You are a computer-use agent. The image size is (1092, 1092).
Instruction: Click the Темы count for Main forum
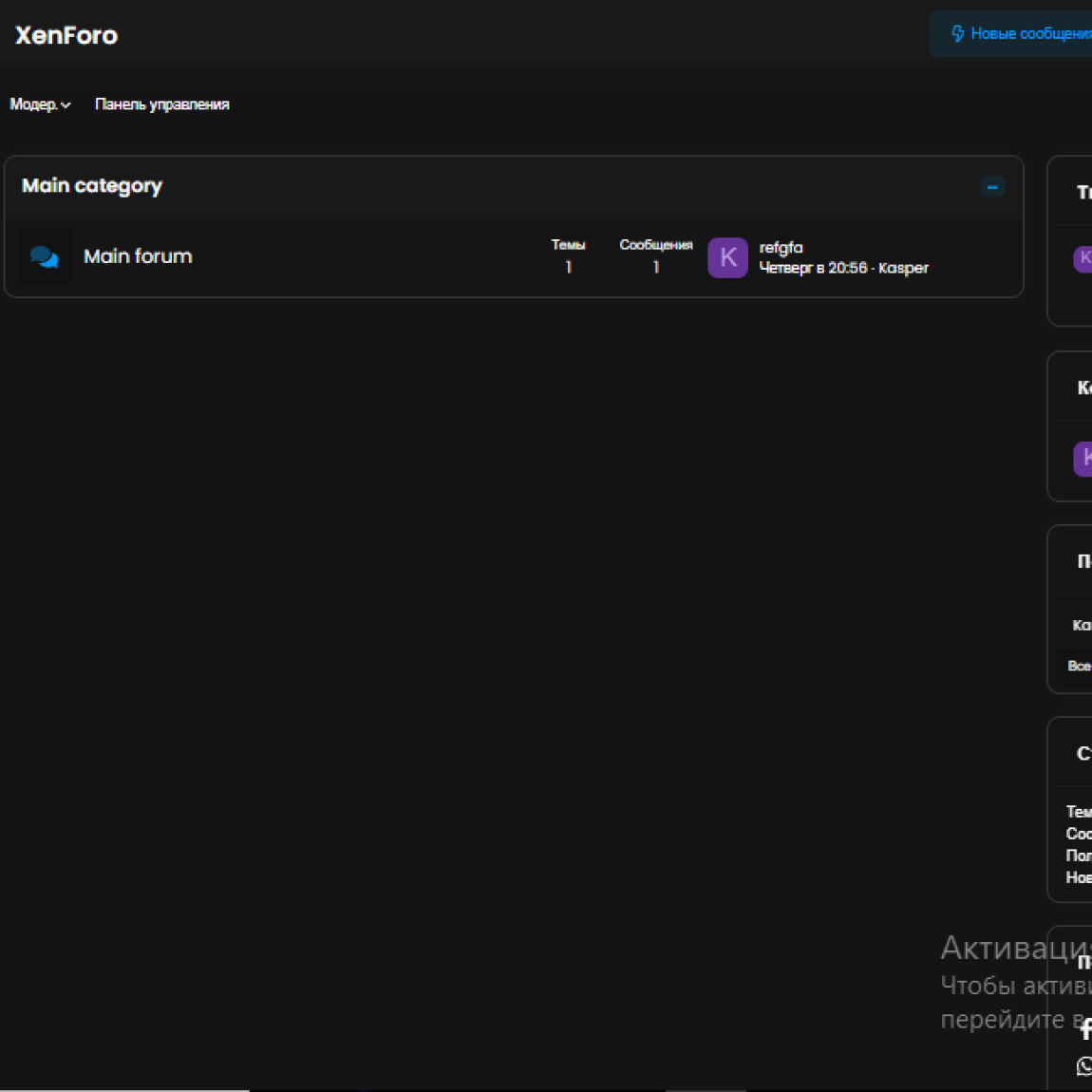tap(568, 268)
